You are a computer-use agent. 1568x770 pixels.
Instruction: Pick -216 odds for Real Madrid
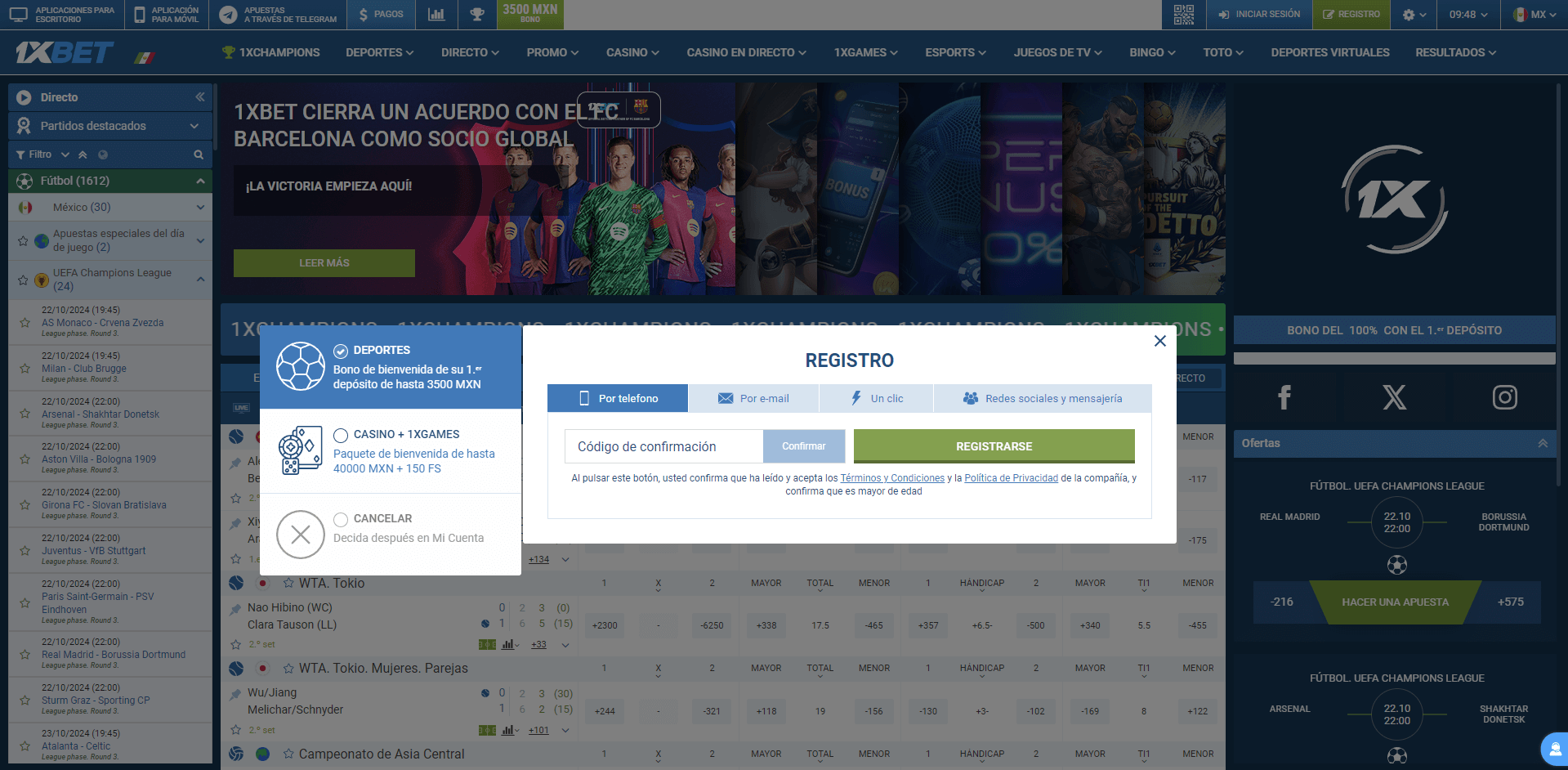[x=1281, y=602]
